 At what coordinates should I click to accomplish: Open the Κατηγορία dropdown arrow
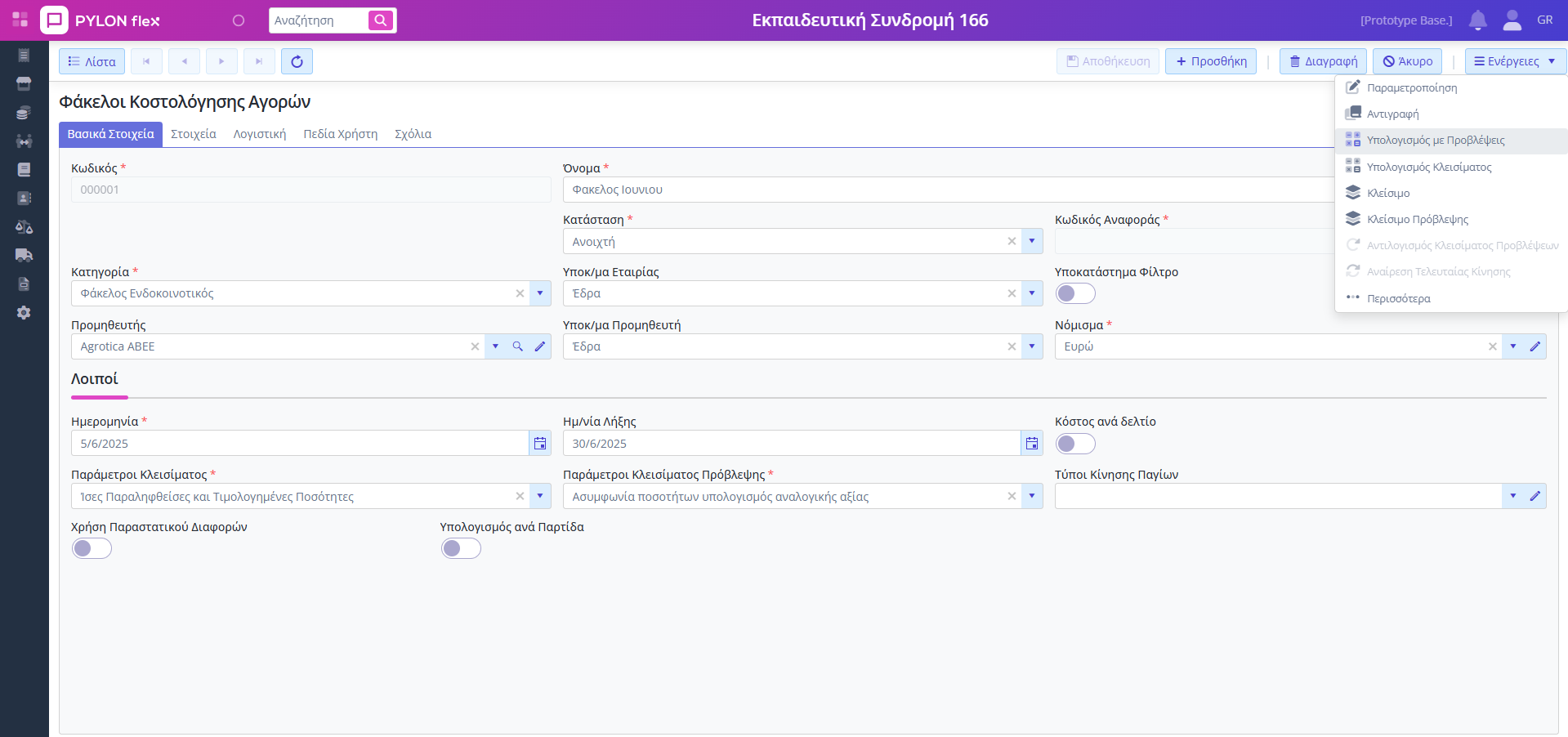(540, 293)
